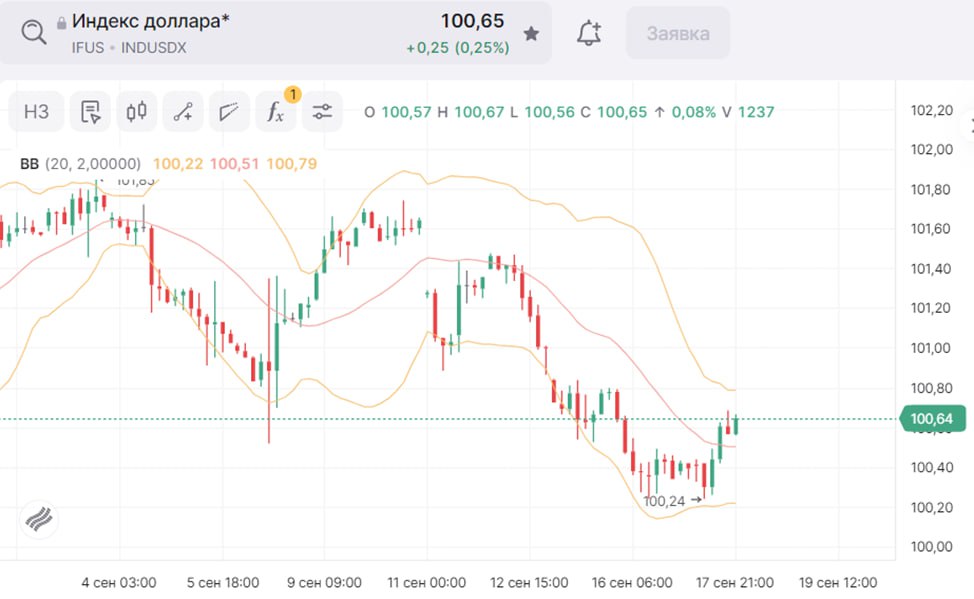Click the 9 сен 09:00 time label

324,582
